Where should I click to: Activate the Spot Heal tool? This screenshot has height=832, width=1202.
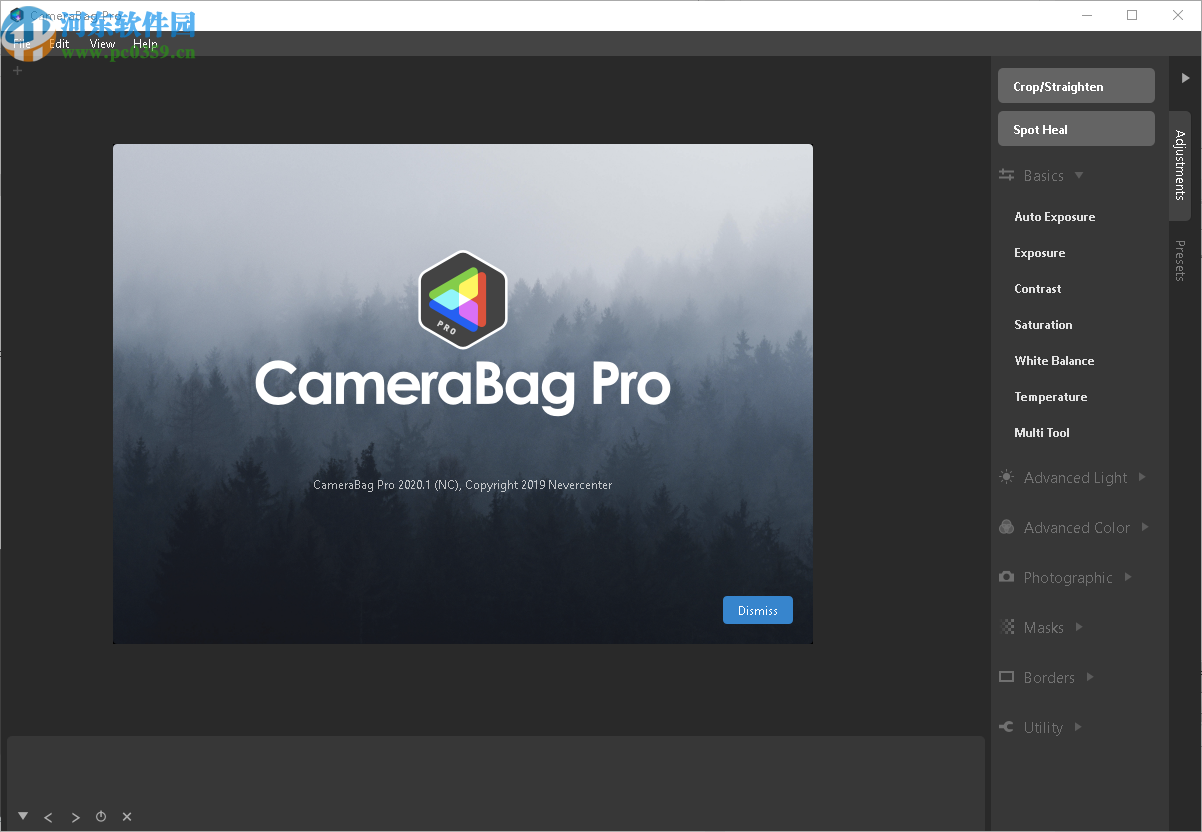[1075, 129]
